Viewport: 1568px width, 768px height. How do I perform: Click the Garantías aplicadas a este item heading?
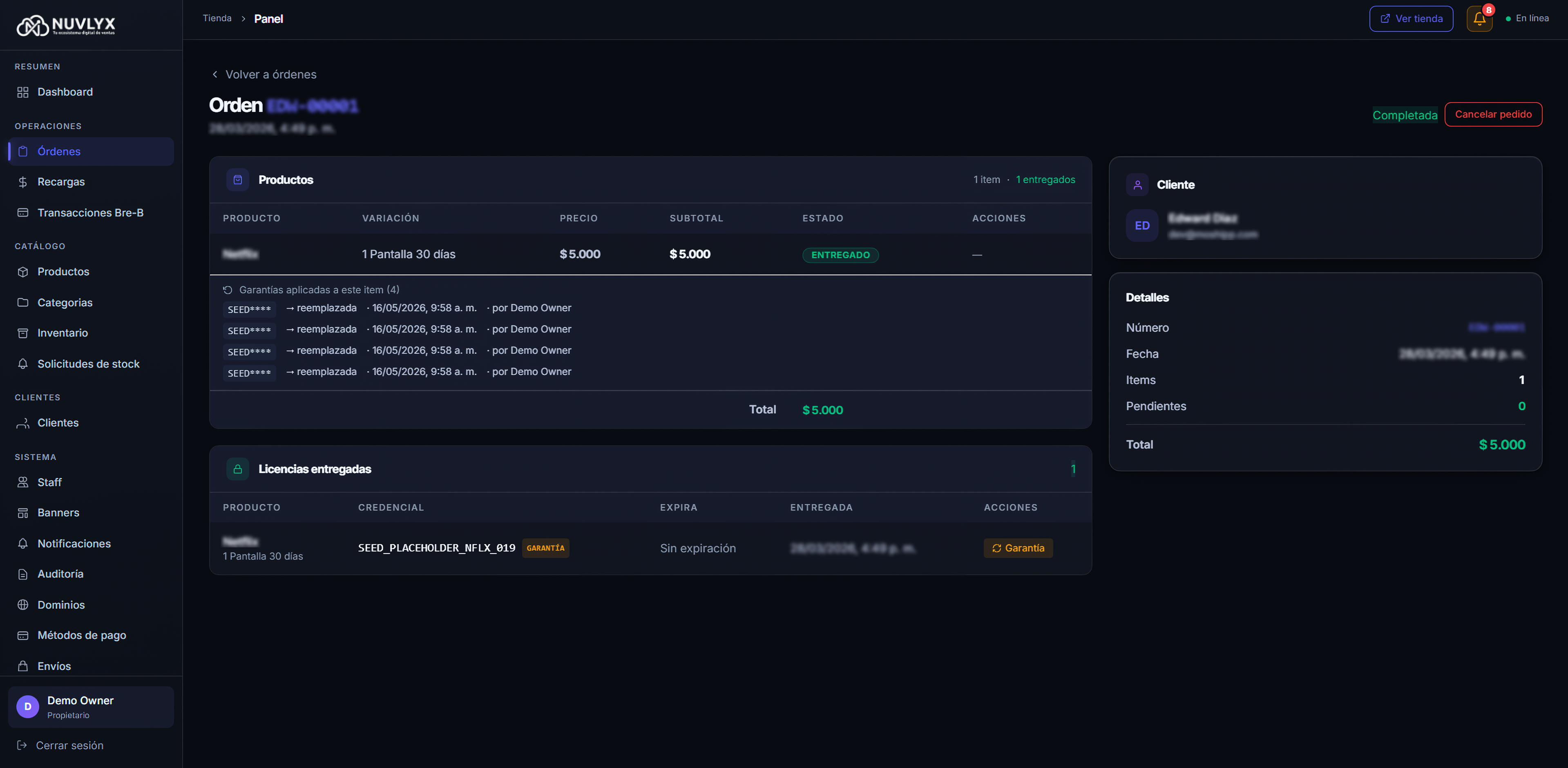[x=319, y=290]
